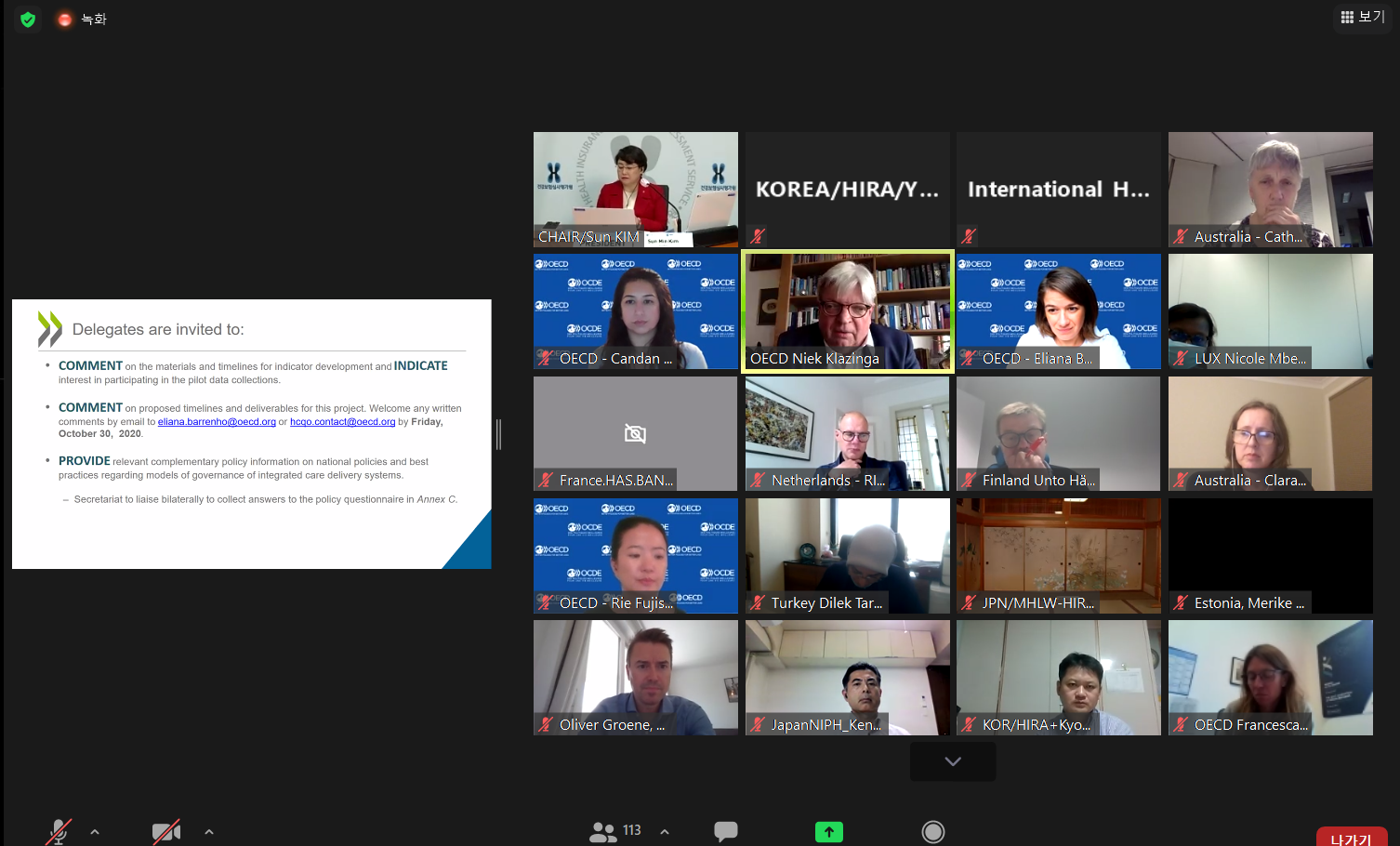Open the chat bubble icon
The image size is (1400, 846).
[x=725, y=831]
